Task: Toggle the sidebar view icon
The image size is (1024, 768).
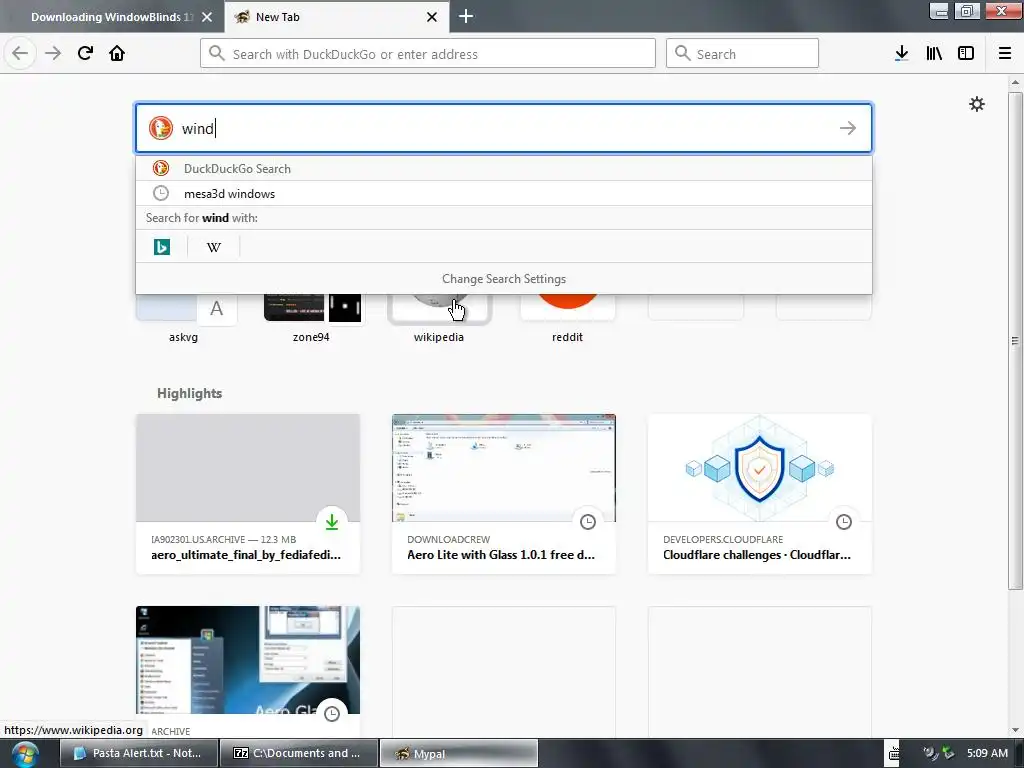Action: point(966,53)
